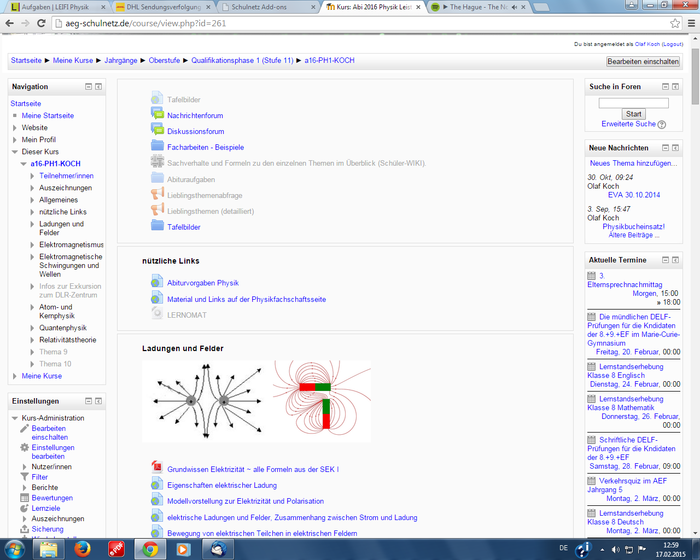Collapse the Navigation block
700x560 pixels.
coord(88,86)
